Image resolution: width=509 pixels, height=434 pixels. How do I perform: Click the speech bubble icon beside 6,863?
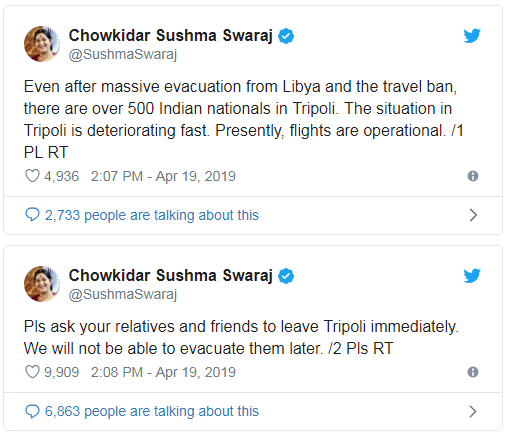[32, 411]
